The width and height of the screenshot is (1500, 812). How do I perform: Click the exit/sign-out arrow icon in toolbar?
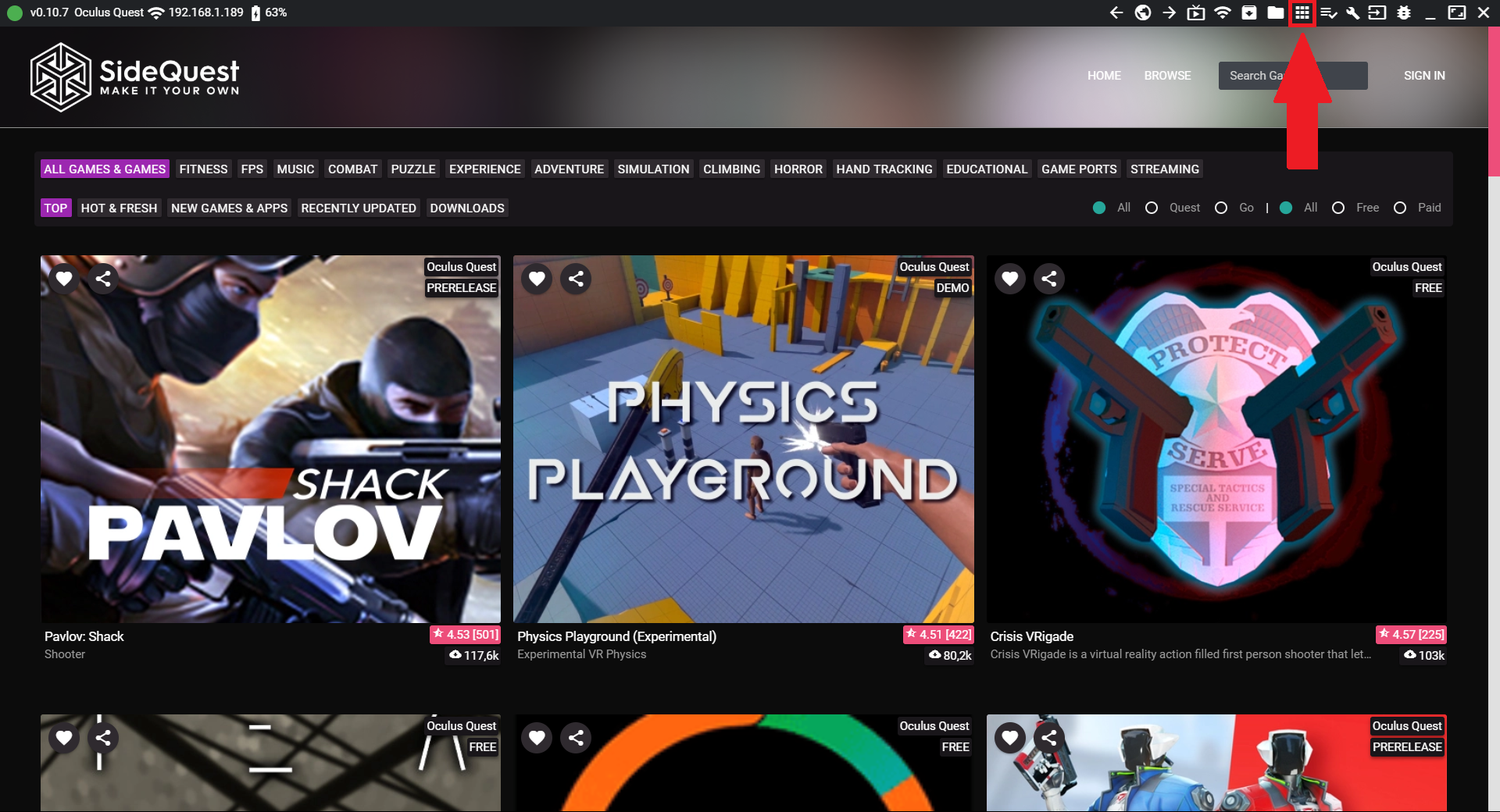[x=1377, y=12]
